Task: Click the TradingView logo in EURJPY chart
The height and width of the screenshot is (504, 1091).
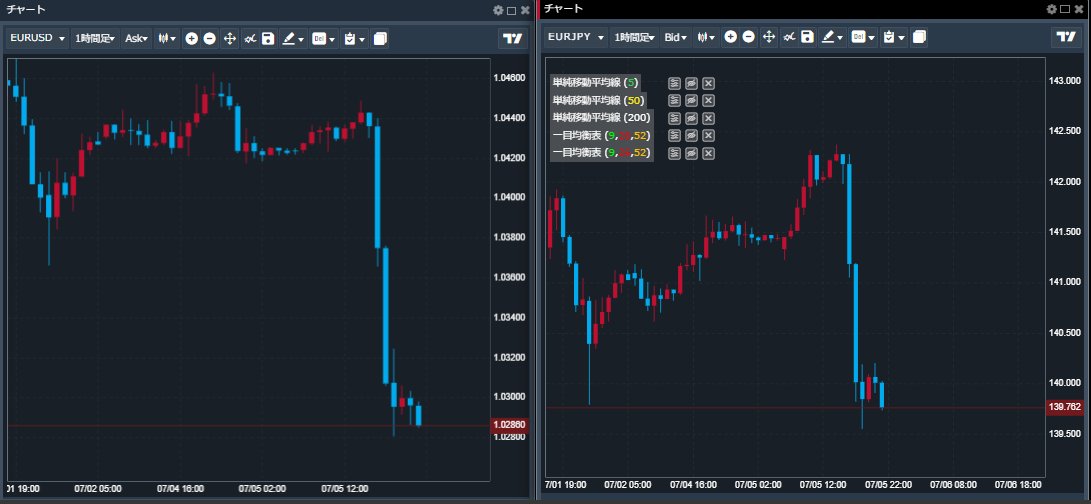Action: click(x=1065, y=38)
